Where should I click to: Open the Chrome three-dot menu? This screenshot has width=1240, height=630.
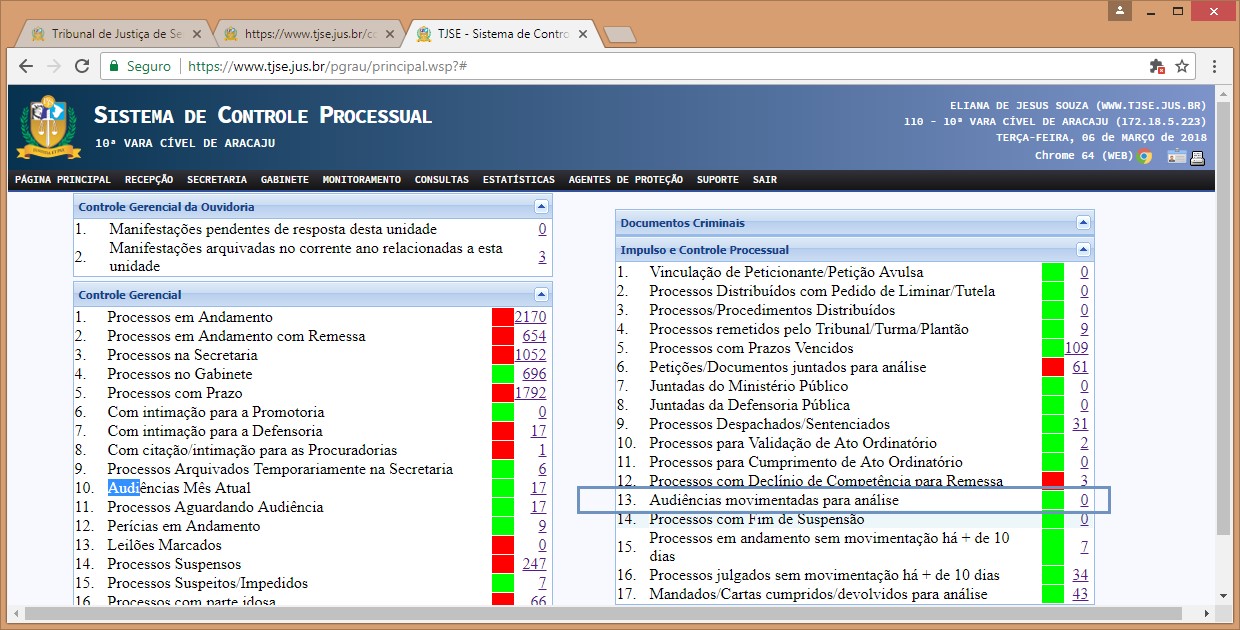click(x=1214, y=66)
